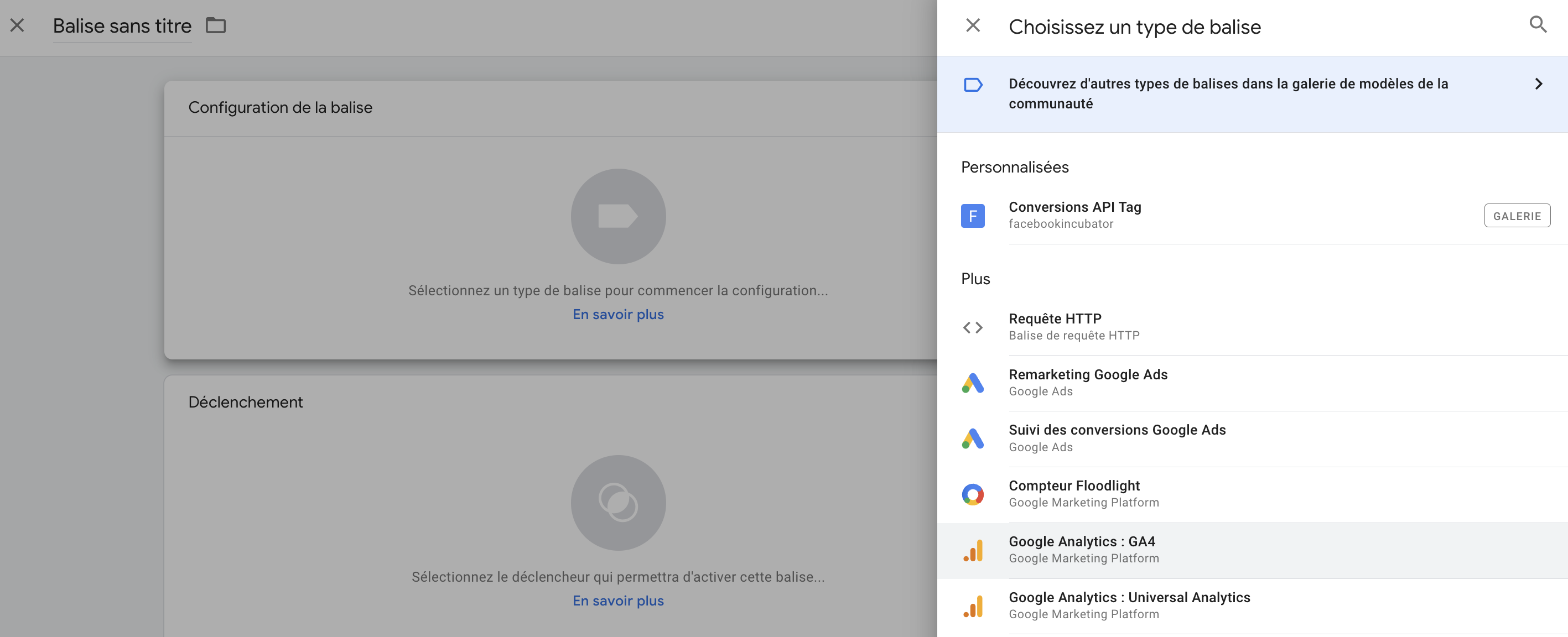Click the folder icon beside tag title
This screenshot has height=637, width=1568.
pos(215,25)
